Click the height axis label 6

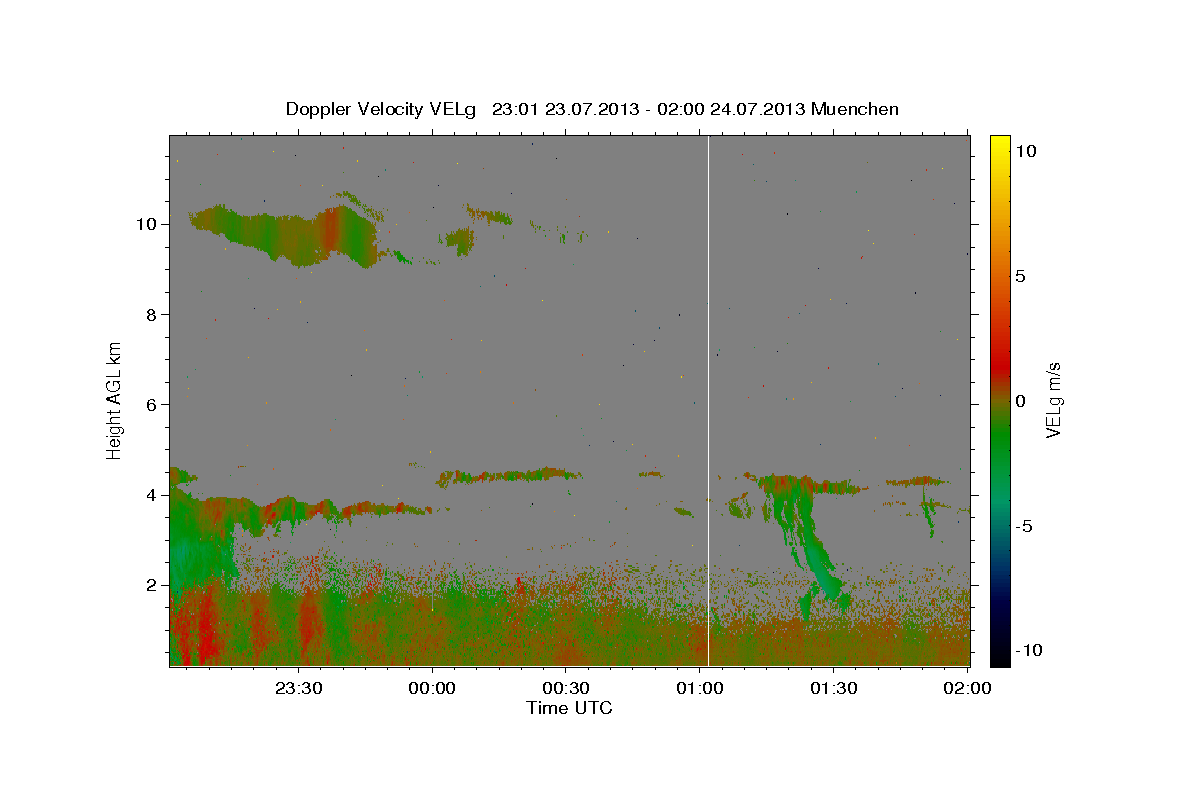[x=153, y=404]
